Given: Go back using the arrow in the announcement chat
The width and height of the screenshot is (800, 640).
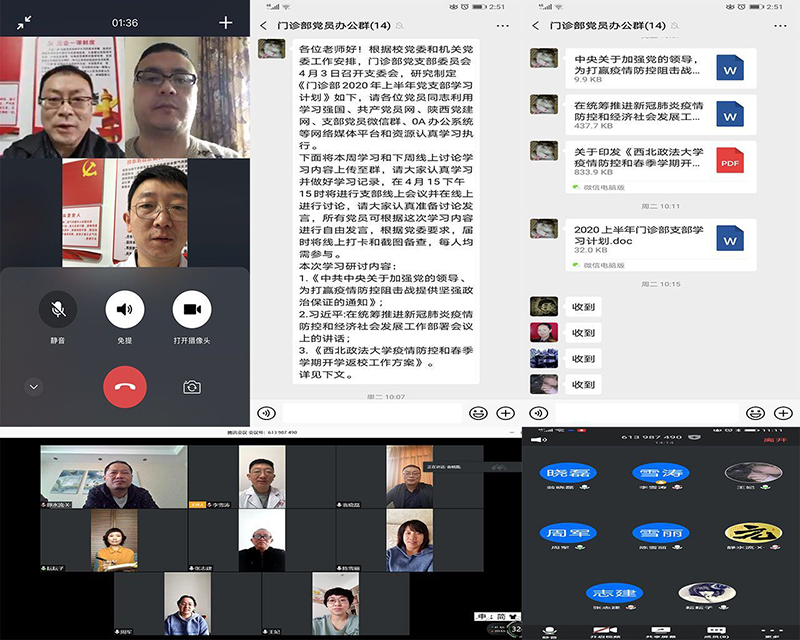Looking at the screenshot, I should 263,26.
